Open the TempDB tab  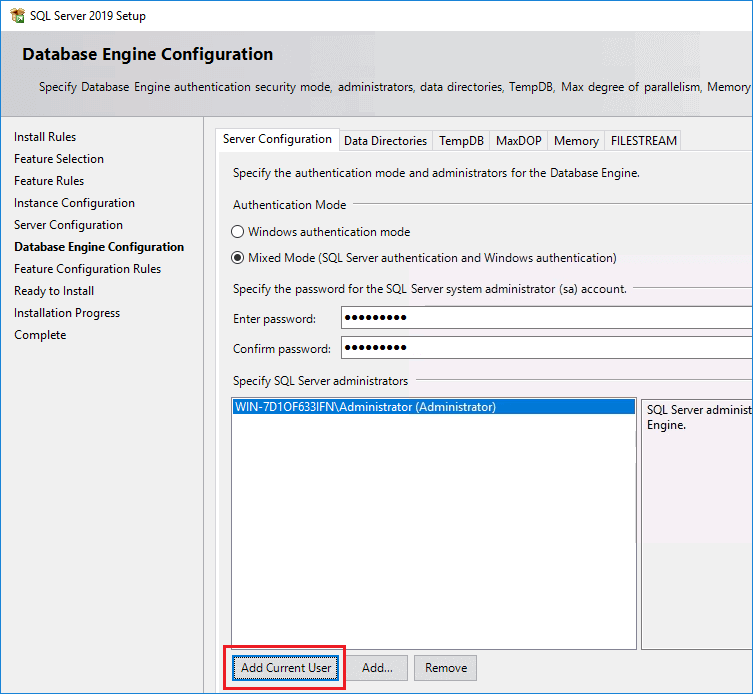461,141
